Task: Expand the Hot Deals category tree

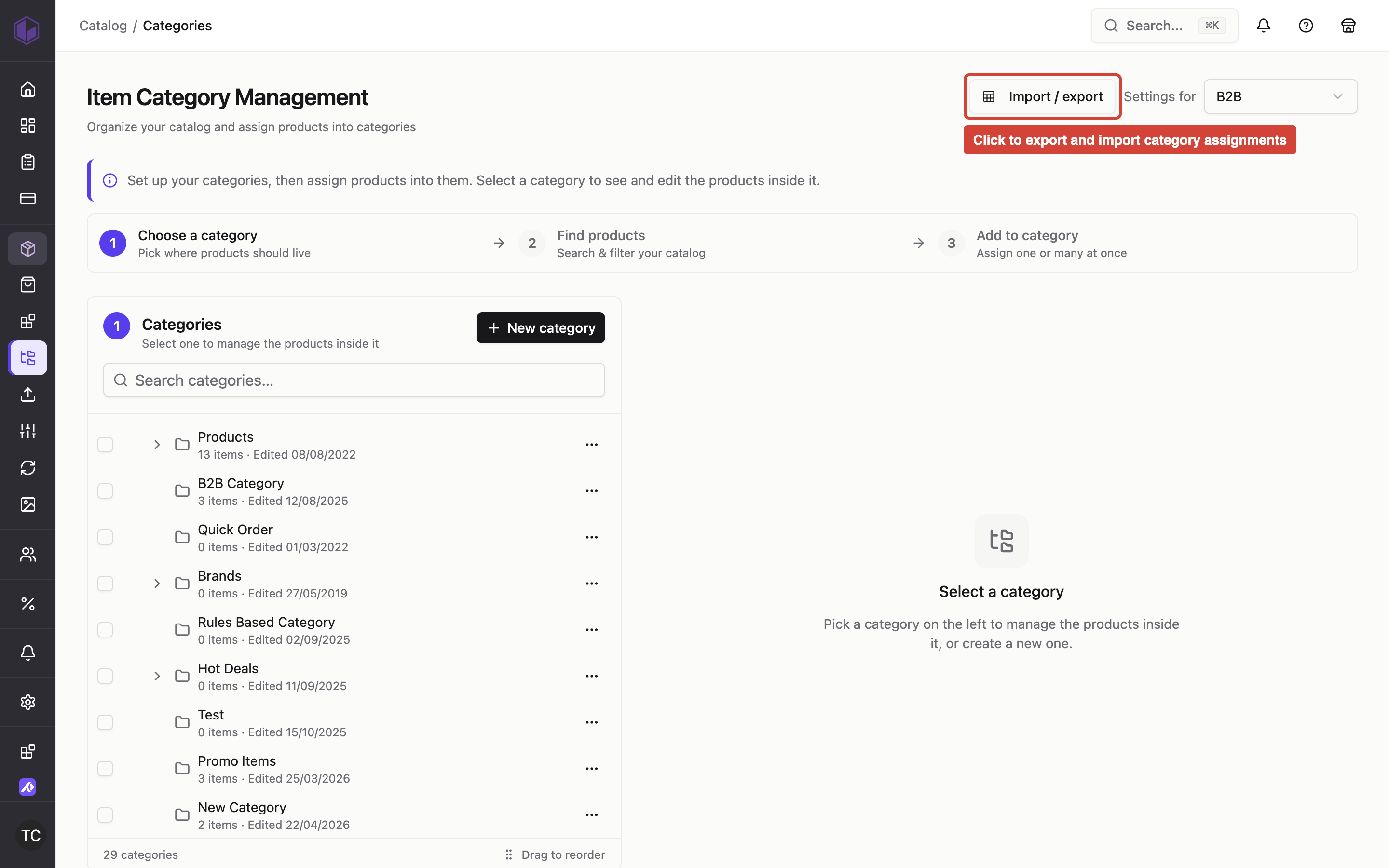Action: pyautogui.click(x=157, y=676)
